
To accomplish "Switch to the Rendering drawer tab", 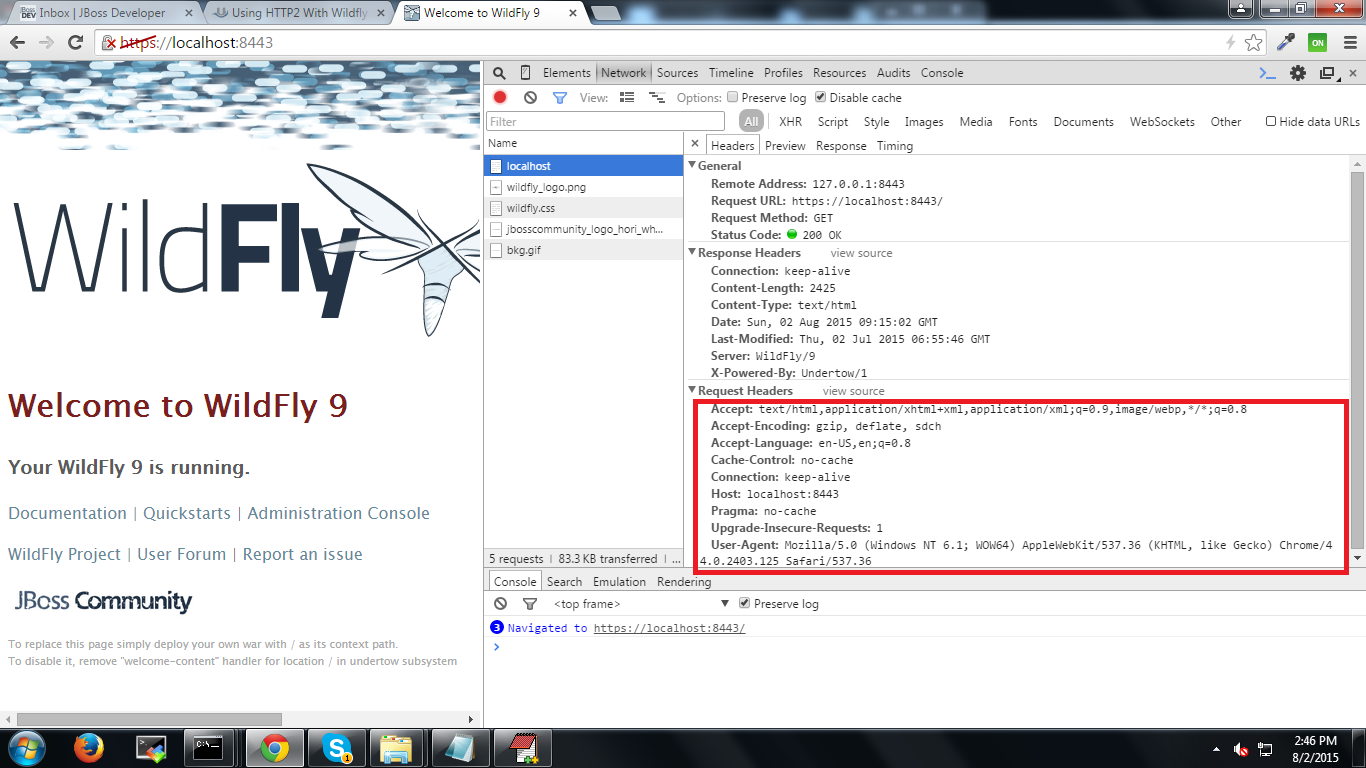I will pos(684,582).
